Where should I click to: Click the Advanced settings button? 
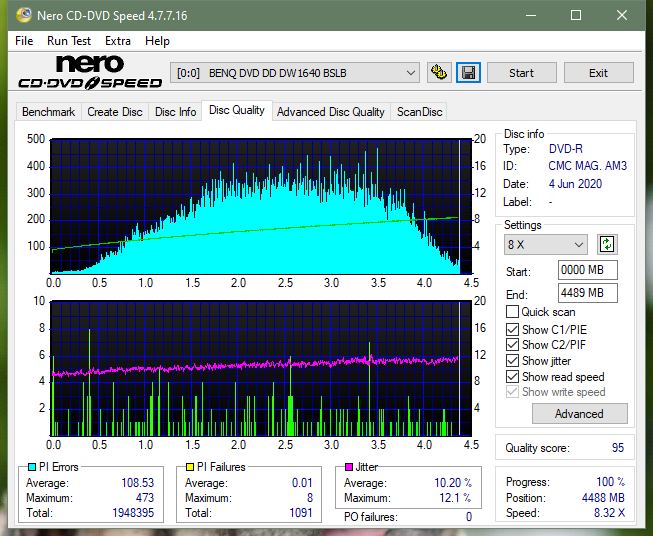tap(579, 414)
